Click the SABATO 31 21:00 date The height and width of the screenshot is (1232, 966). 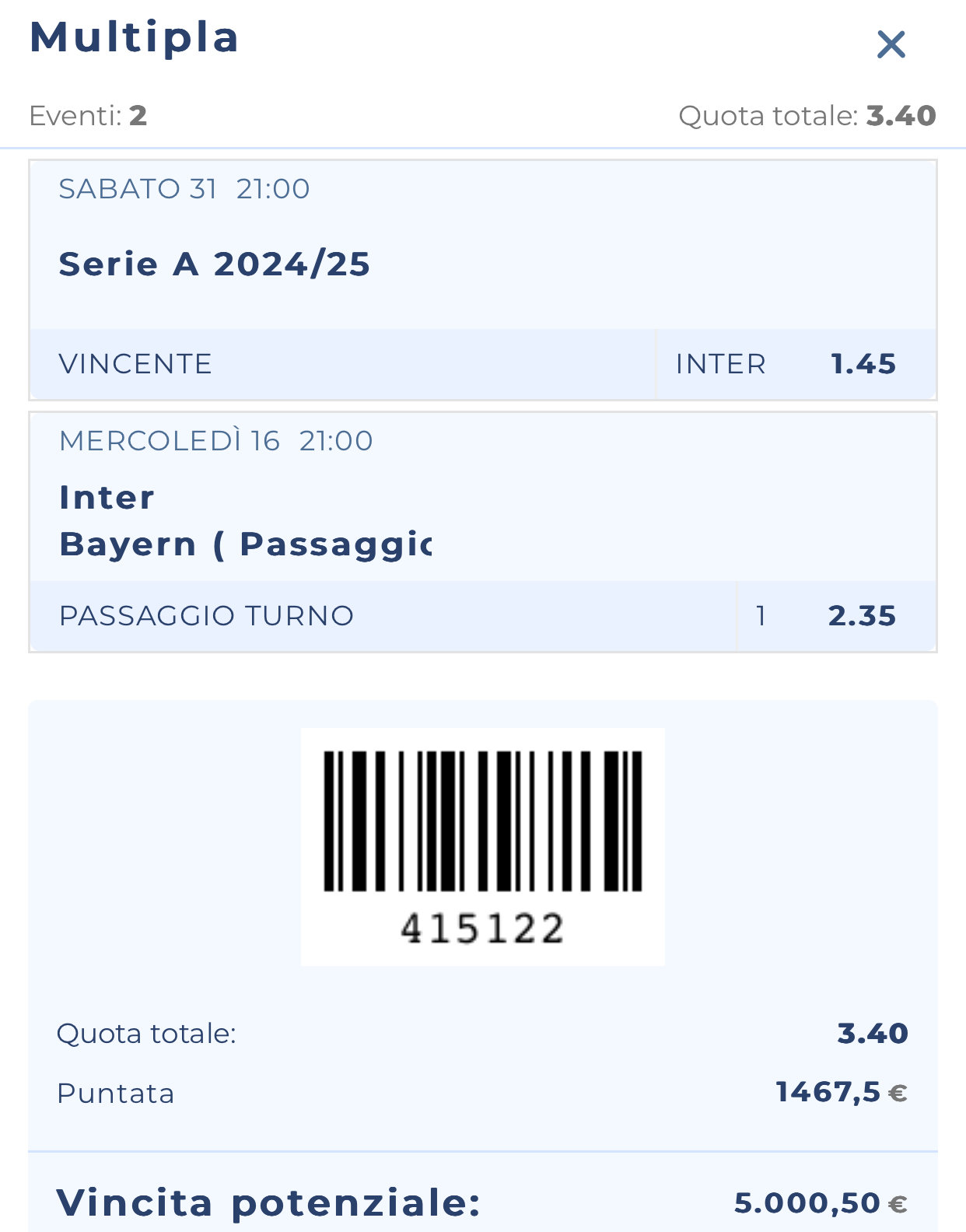click(184, 189)
